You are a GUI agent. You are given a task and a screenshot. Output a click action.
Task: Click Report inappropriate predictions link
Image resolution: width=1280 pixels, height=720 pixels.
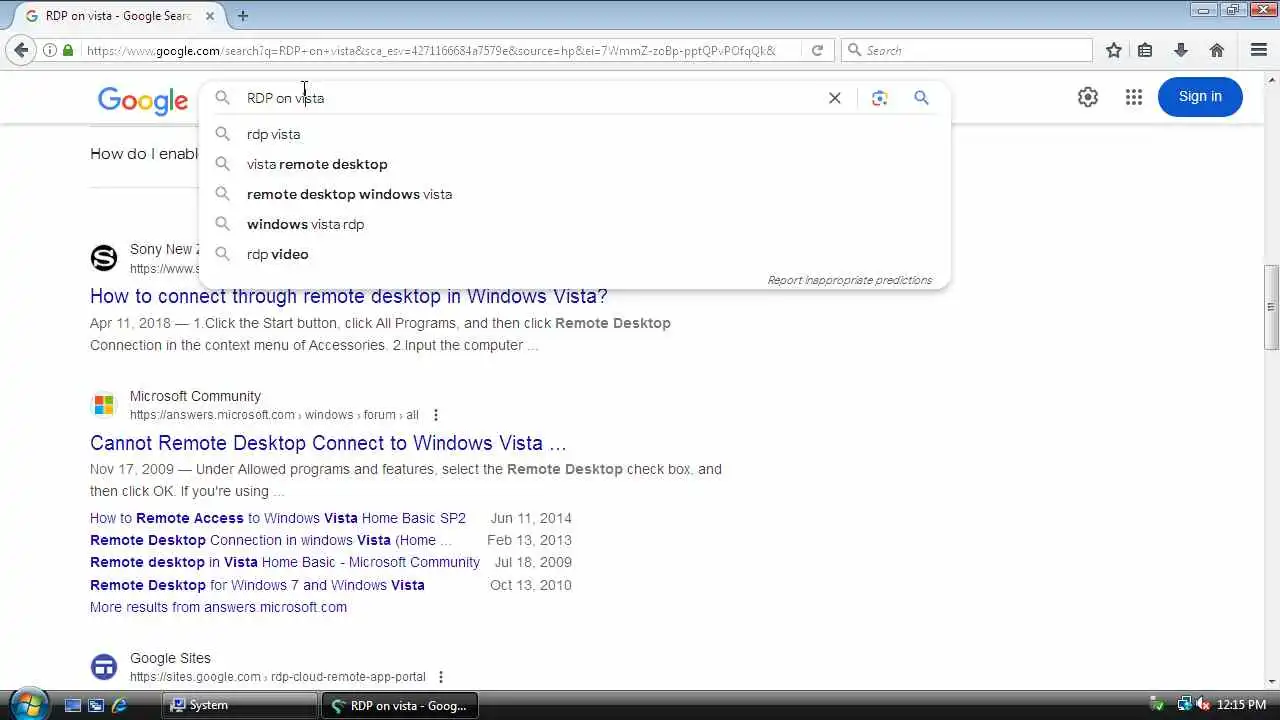click(849, 280)
